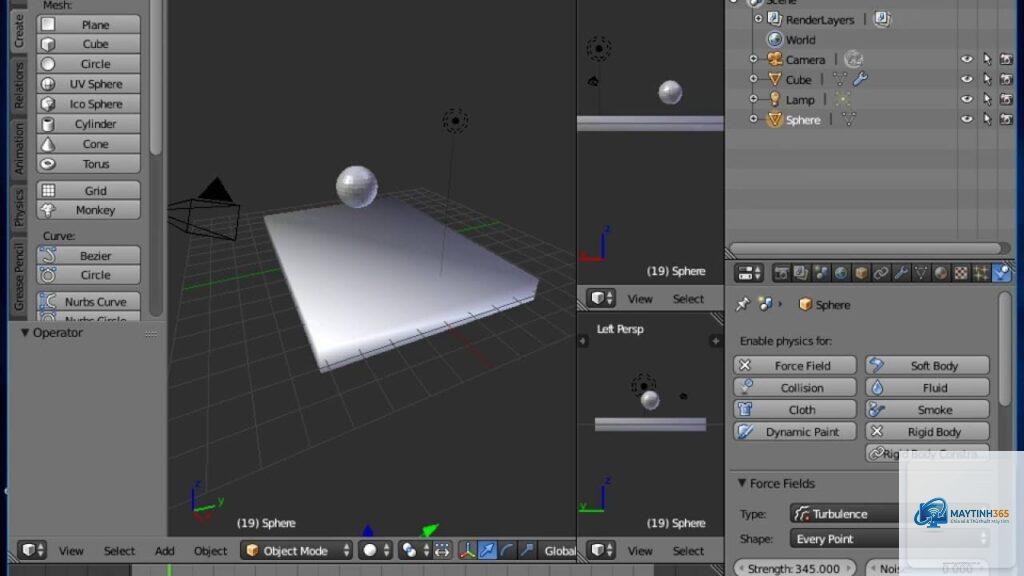The image size is (1024, 576).
Task: Click the scale manipulator icon
Action: 527,551
